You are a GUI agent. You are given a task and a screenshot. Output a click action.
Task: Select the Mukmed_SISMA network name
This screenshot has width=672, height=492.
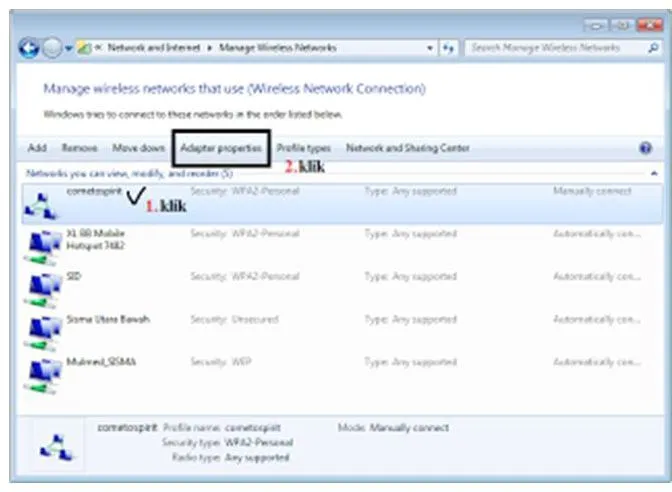(x=101, y=362)
